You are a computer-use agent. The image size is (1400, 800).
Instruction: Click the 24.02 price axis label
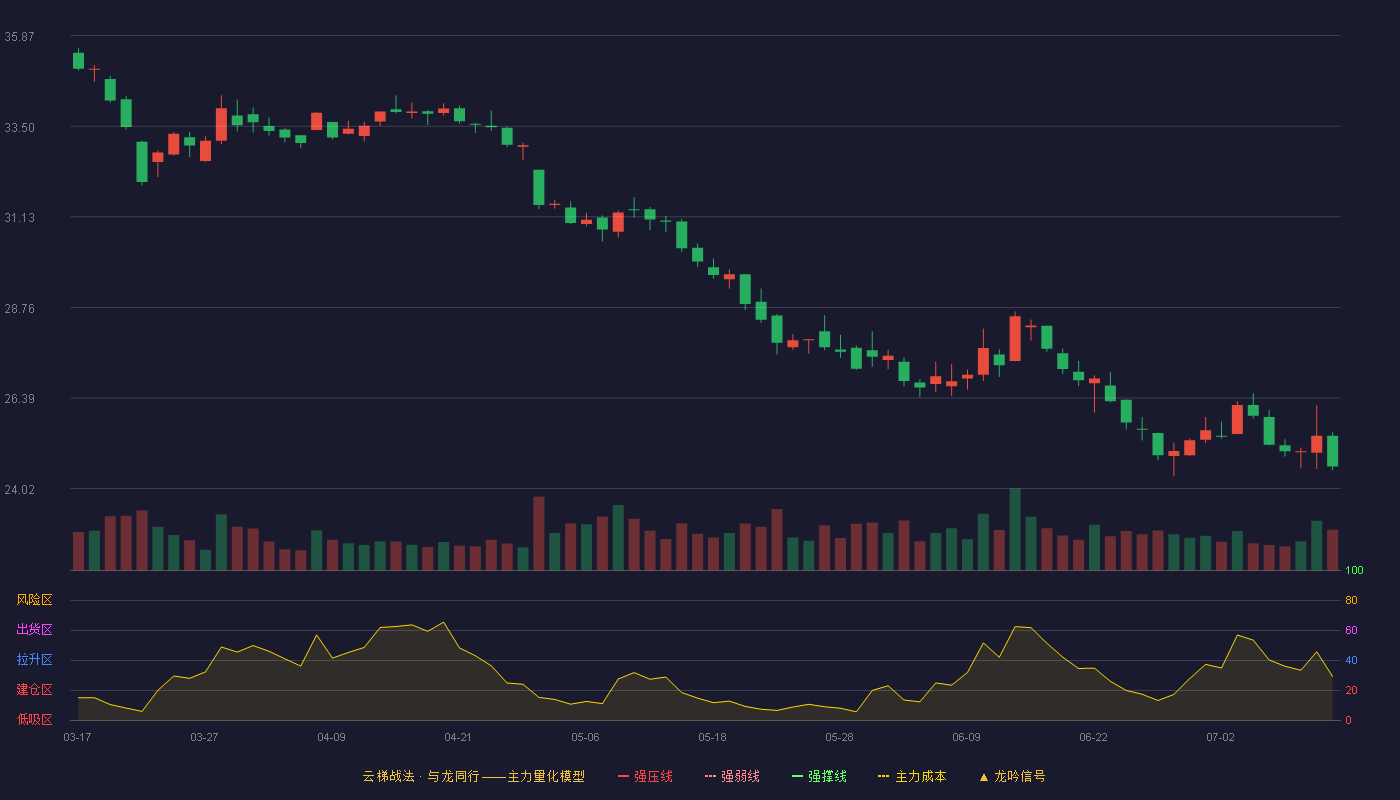pos(19,489)
